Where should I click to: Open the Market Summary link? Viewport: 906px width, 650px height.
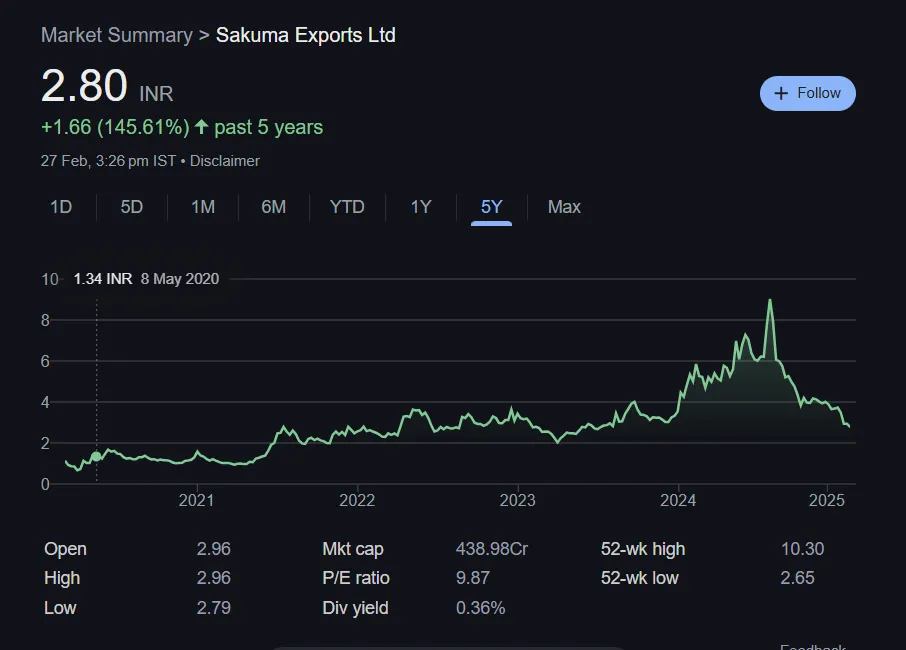[117, 35]
